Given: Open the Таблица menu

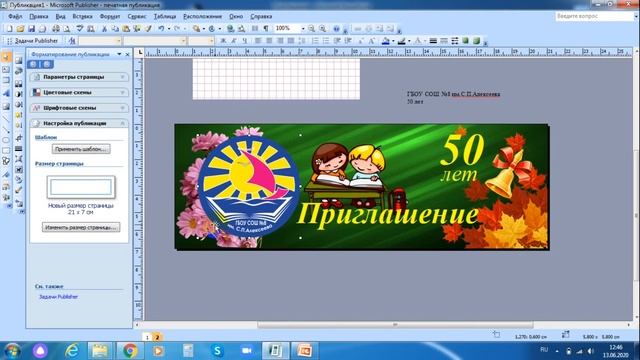Looking at the screenshot, I should click(x=164, y=16).
